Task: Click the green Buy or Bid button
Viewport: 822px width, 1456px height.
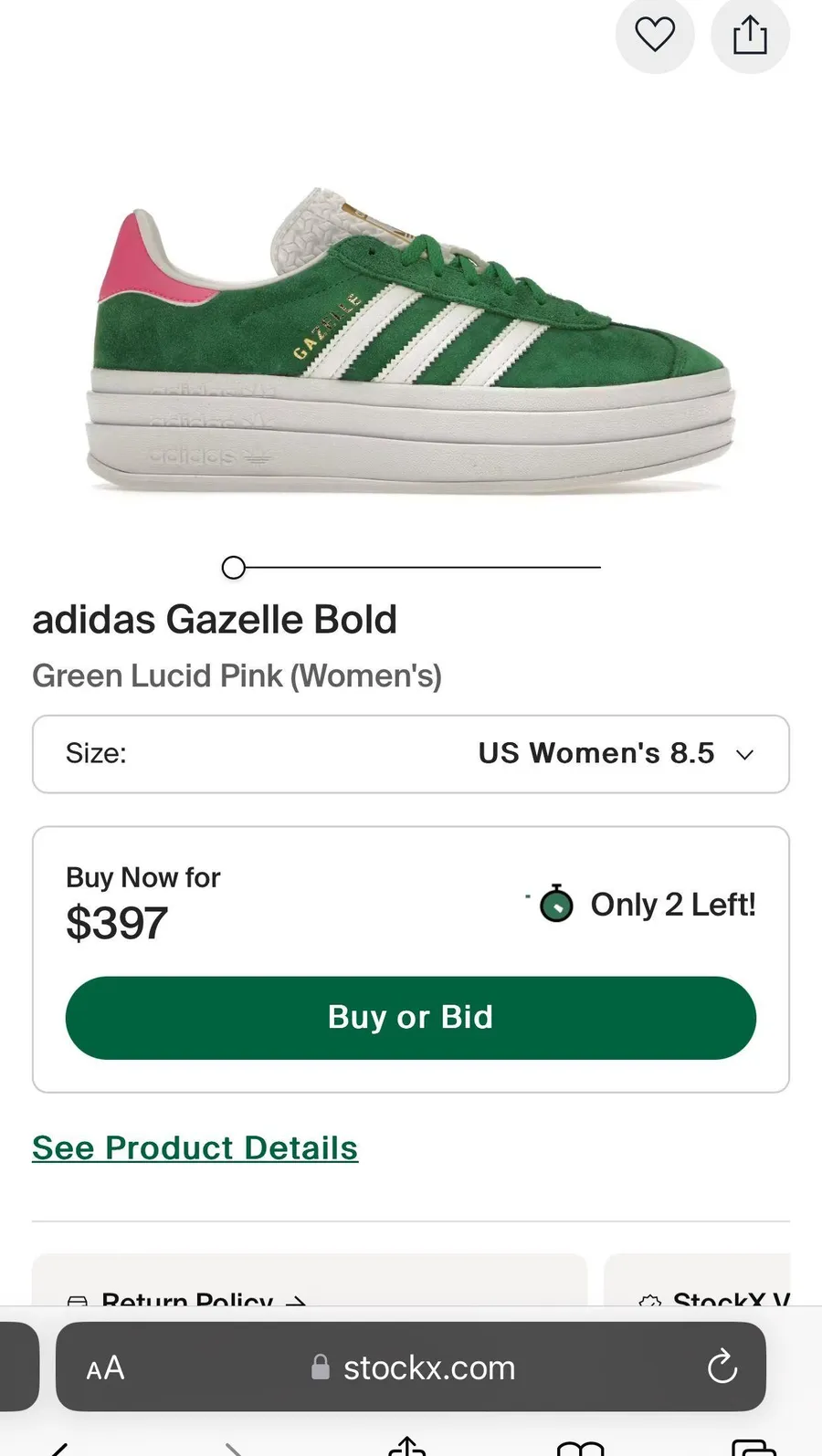Action: [x=411, y=1018]
